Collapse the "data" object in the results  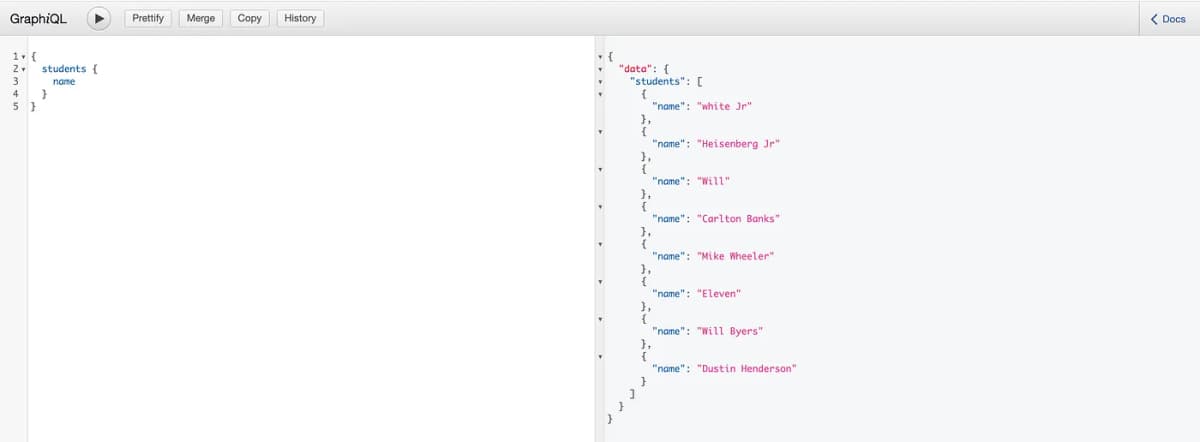[600, 69]
